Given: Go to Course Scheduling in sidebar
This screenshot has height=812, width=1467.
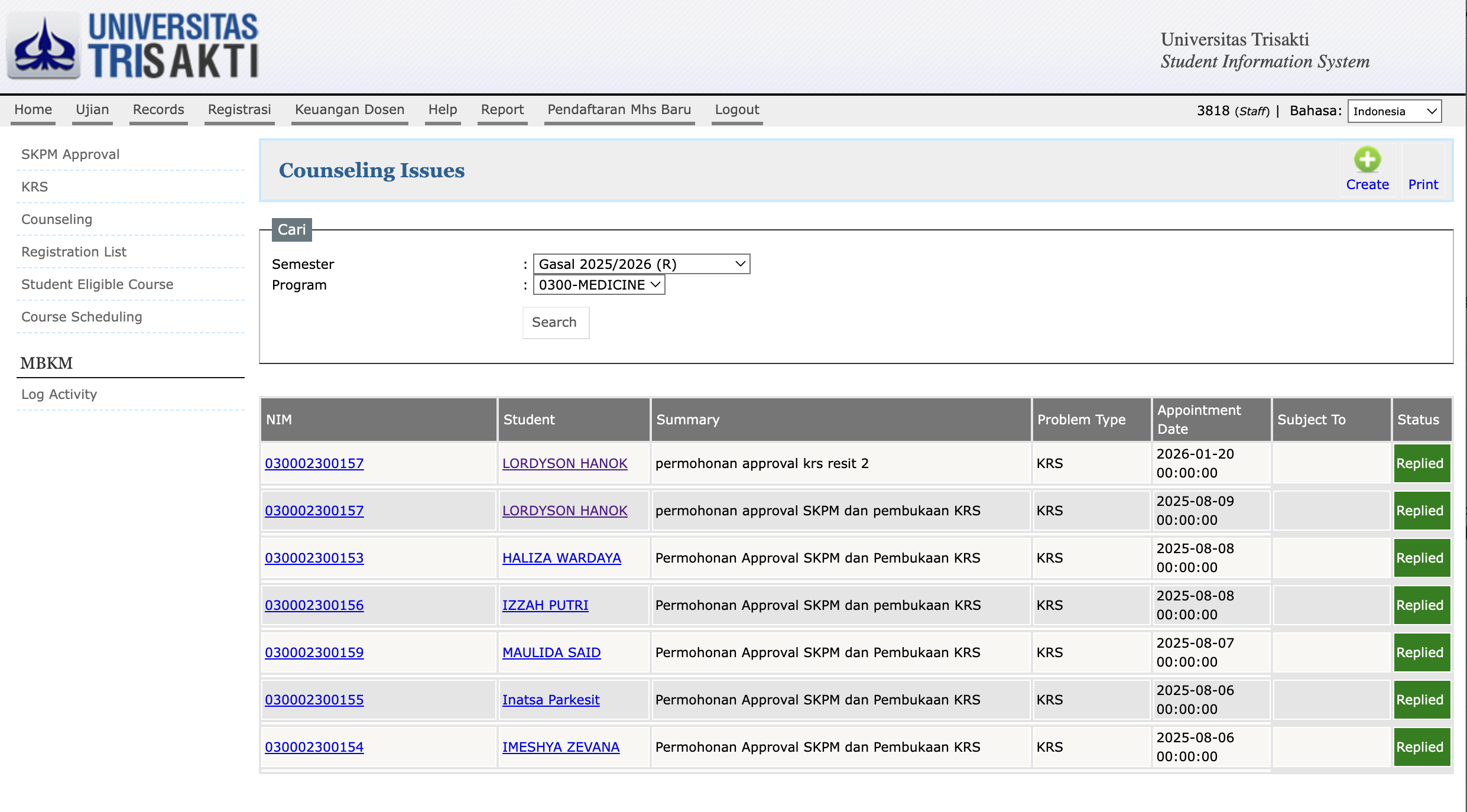Looking at the screenshot, I should click(x=82, y=317).
